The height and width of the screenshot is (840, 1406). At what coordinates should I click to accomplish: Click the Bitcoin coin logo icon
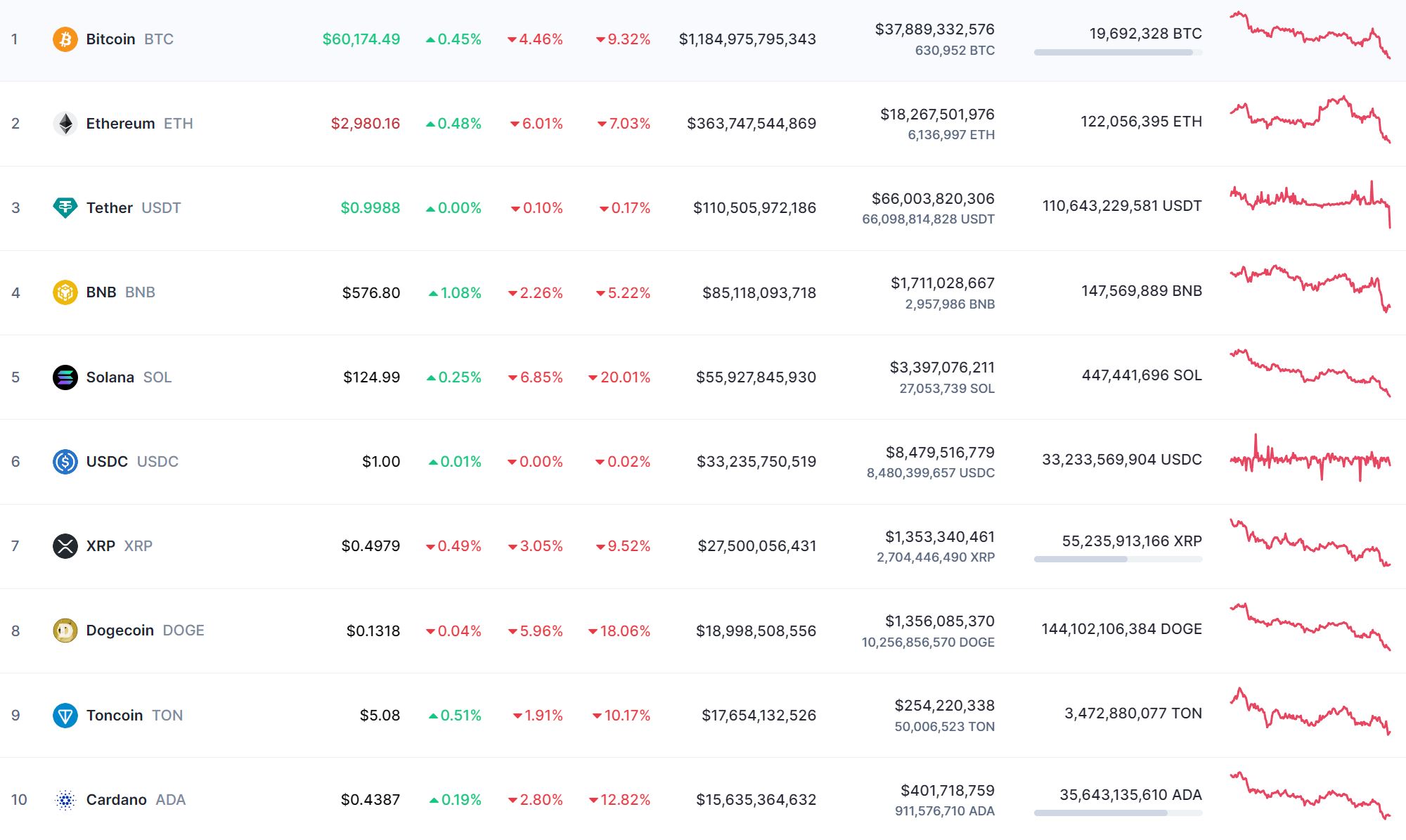tap(65, 39)
